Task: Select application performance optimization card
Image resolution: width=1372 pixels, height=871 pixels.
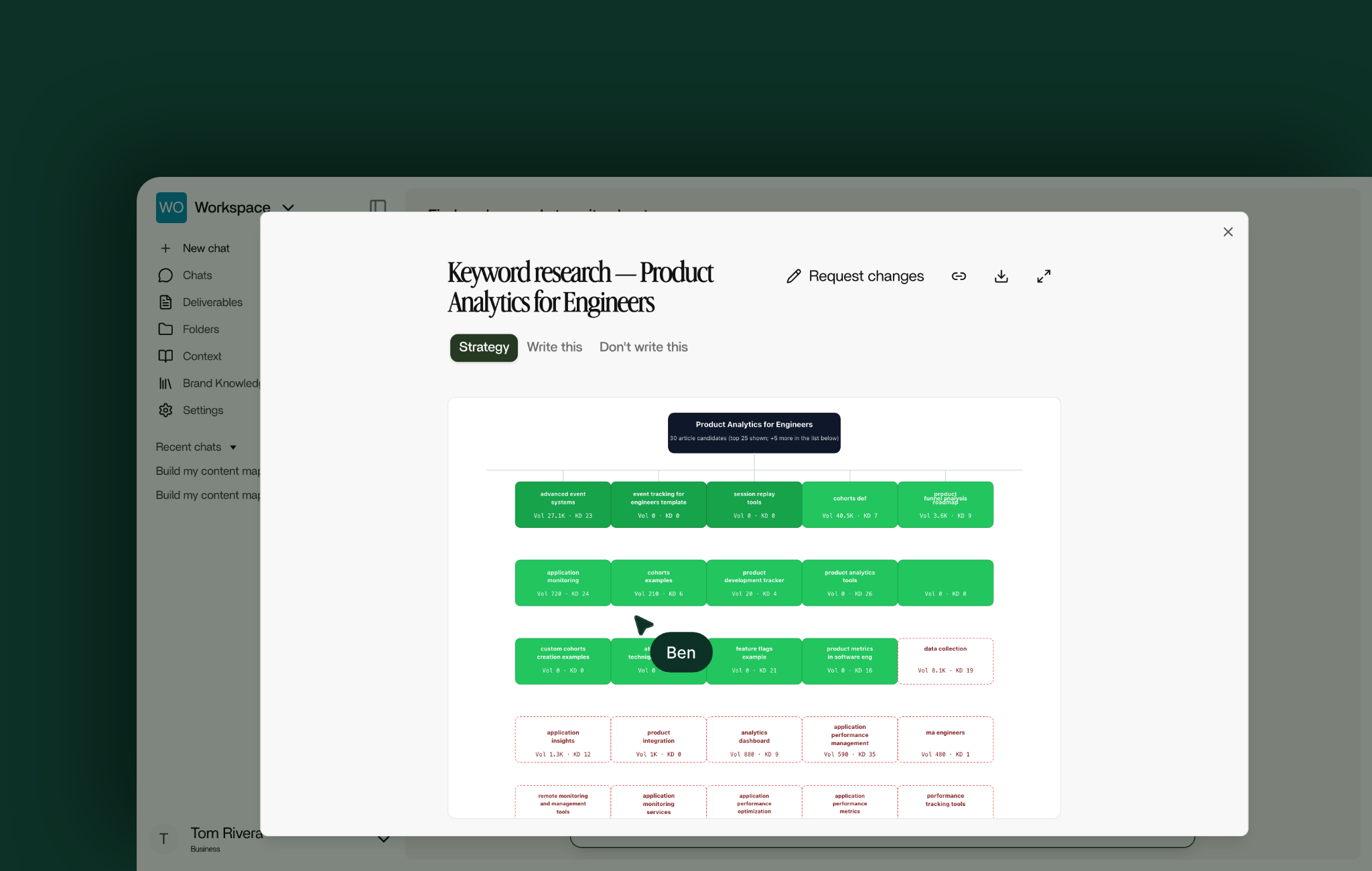Action: click(x=754, y=802)
